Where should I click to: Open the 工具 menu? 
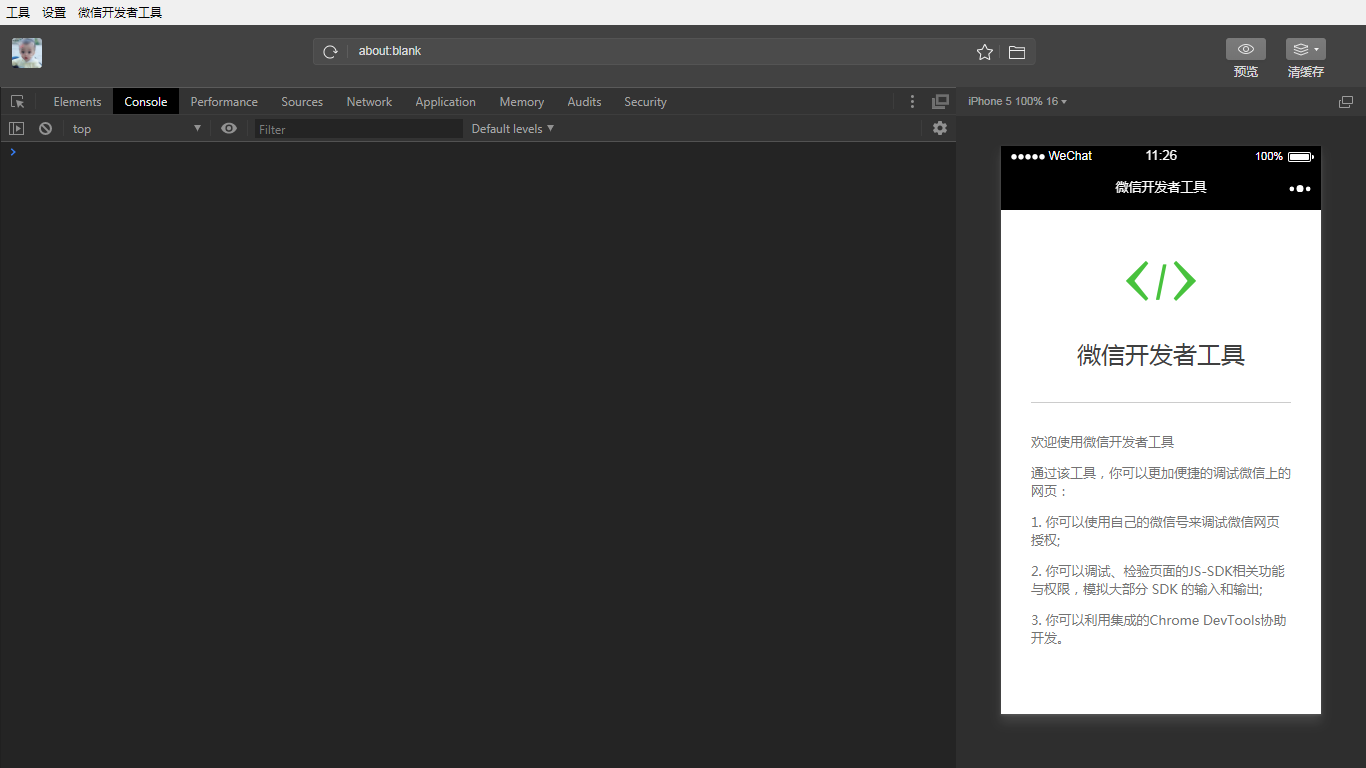point(18,13)
